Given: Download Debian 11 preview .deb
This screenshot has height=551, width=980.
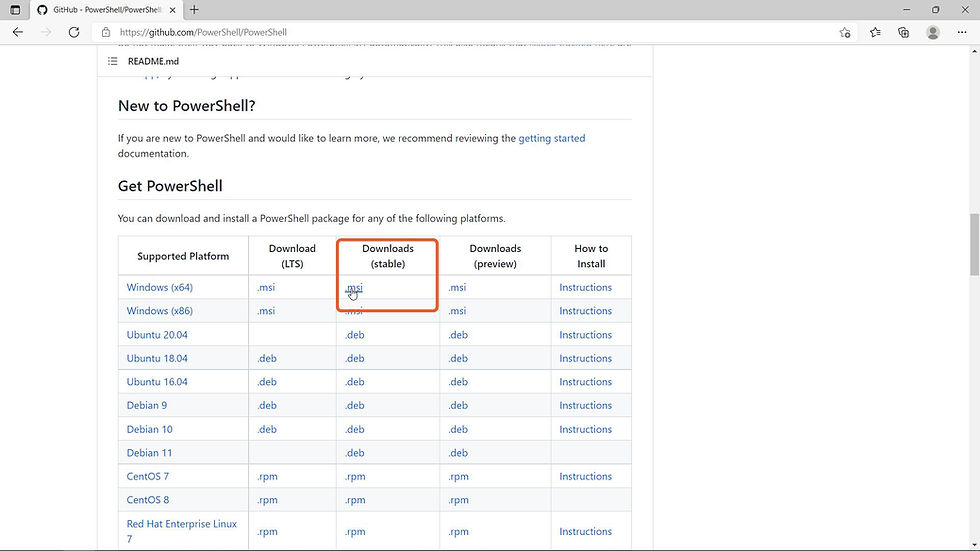Looking at the screenshot, I should click(458, 453).
